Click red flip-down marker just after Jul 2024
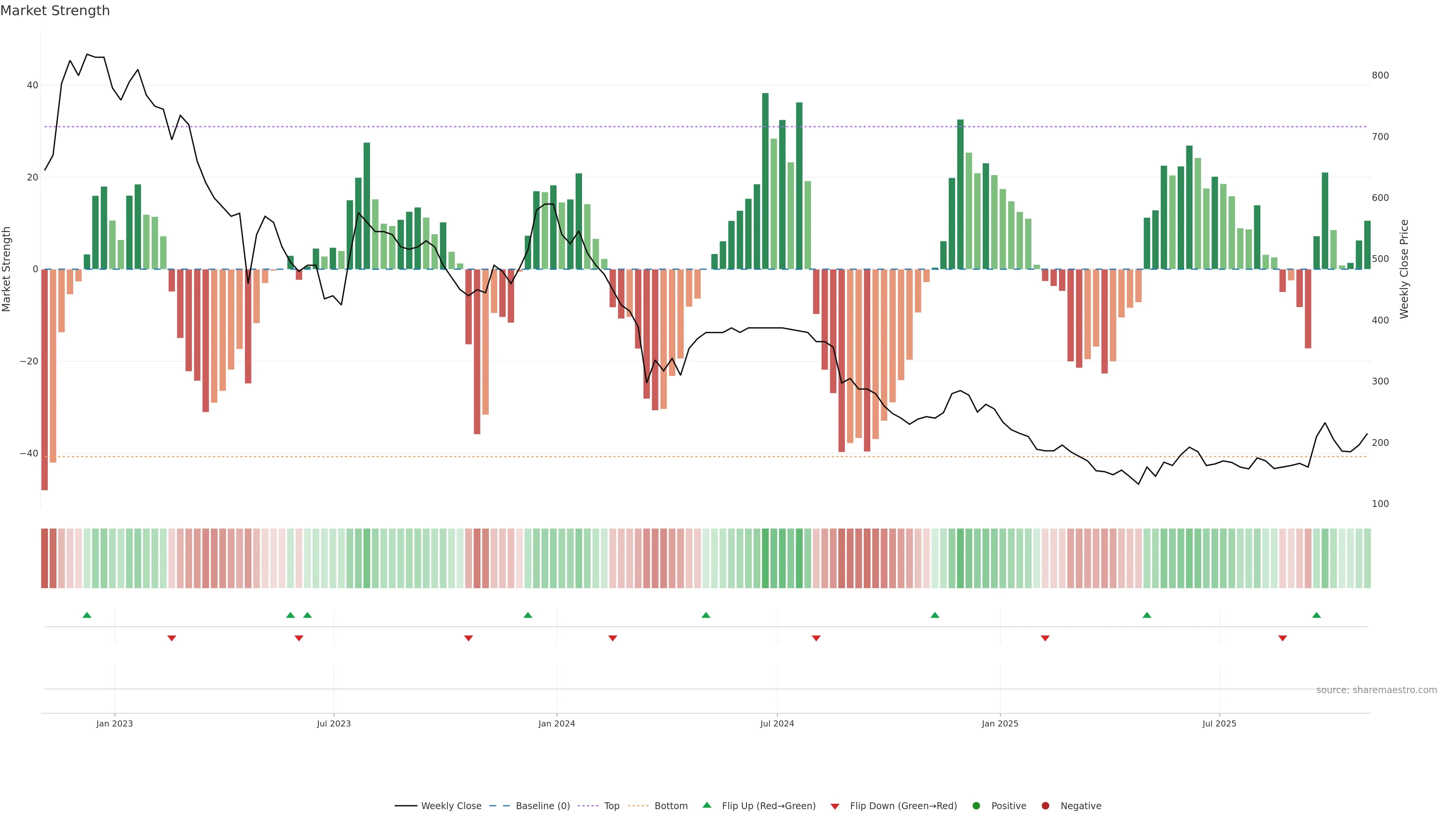 pos(816,638)
